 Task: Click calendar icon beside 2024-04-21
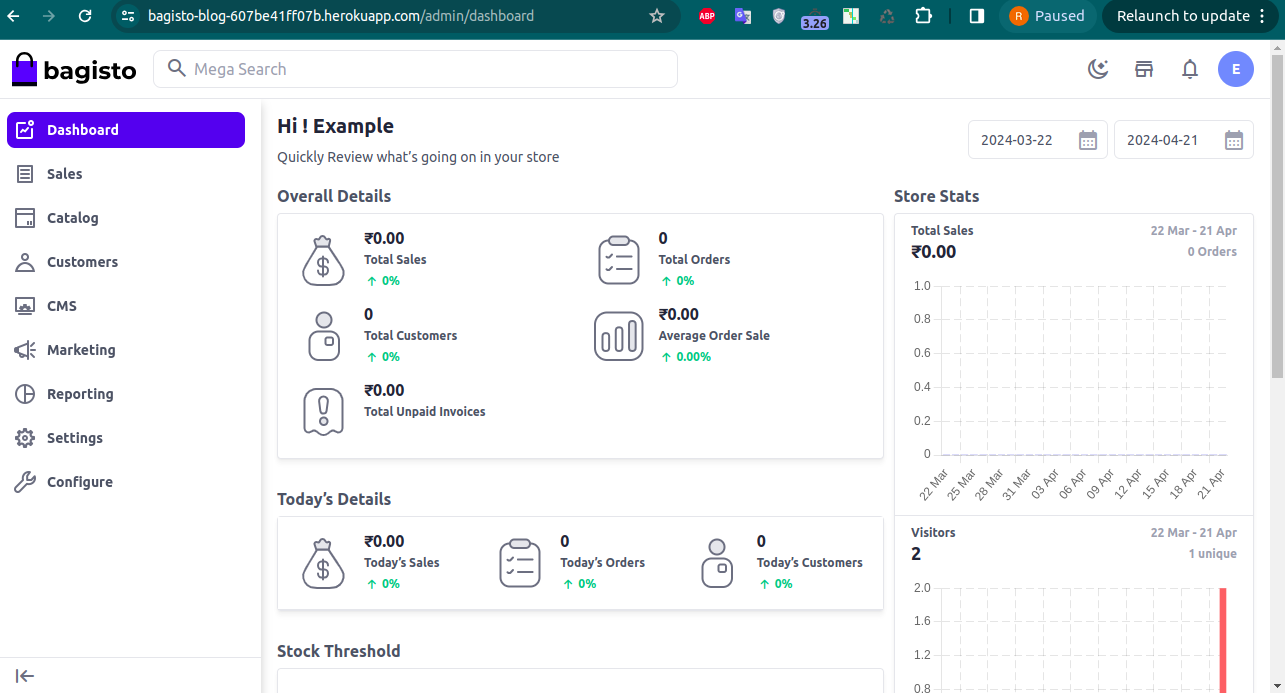(1234, 140)
